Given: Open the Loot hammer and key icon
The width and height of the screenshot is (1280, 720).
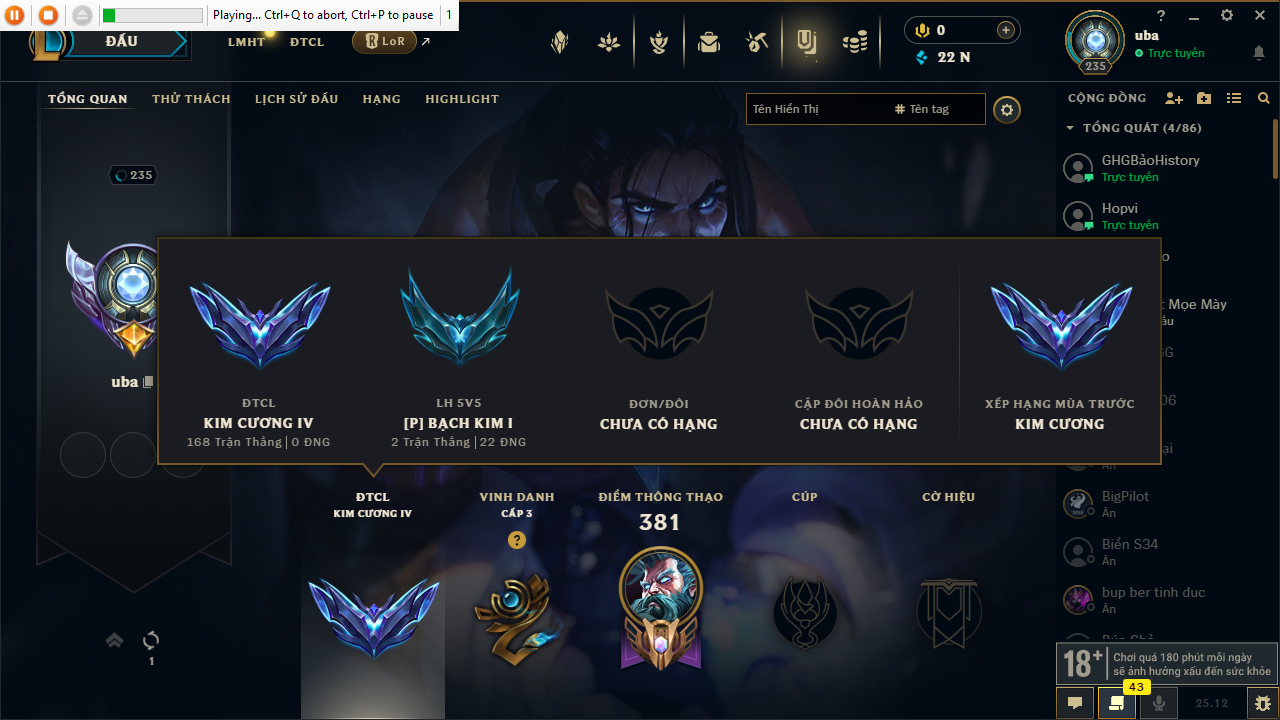Looking at the screenshot, I should coord(756,42).
